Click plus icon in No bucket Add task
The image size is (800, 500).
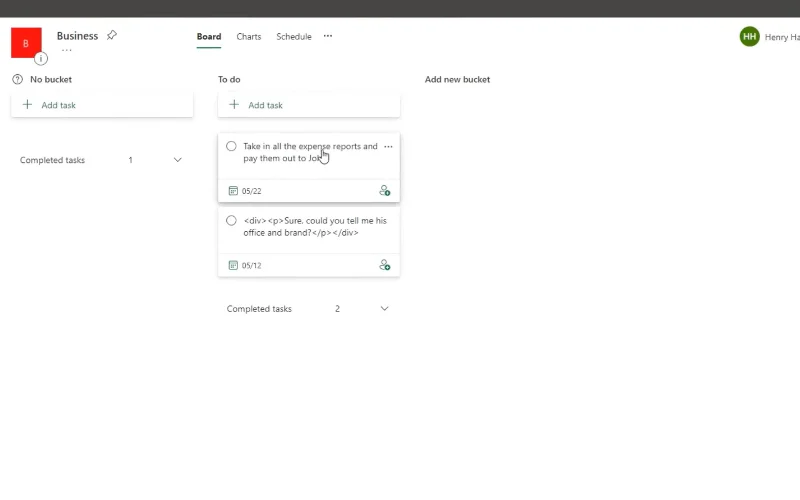pos(28,105)
